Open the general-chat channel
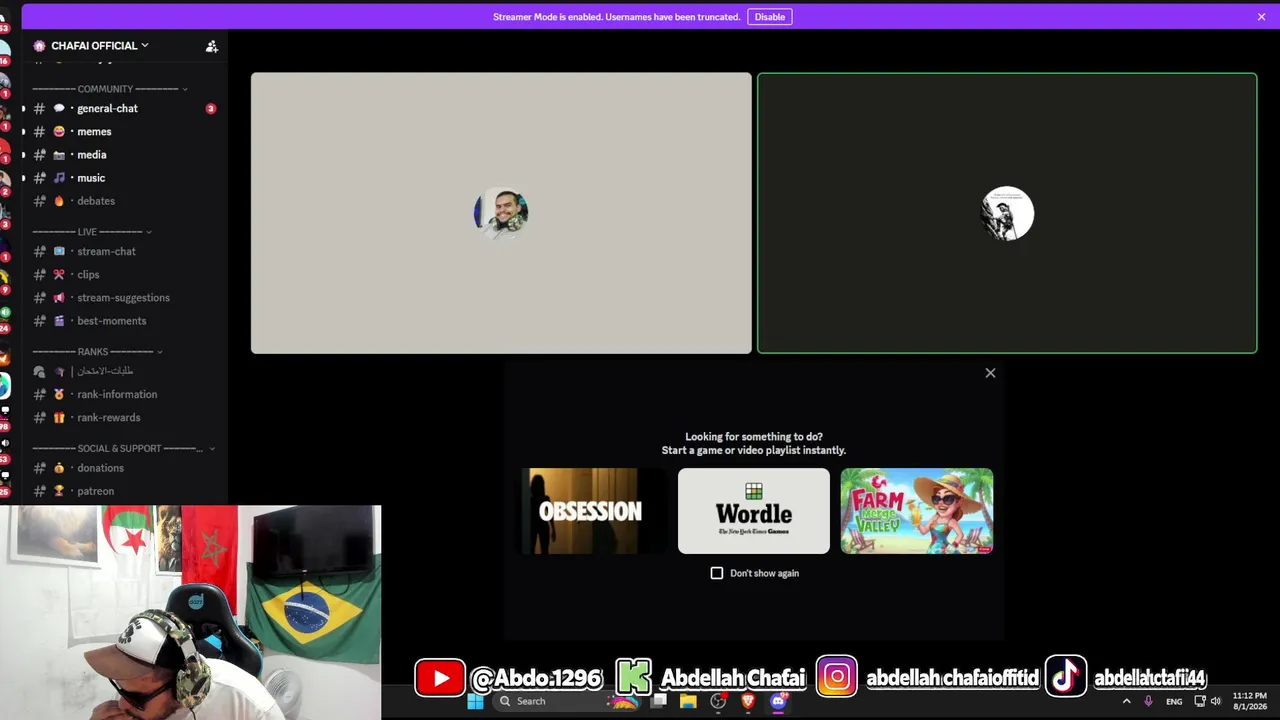Screen dimensions: 1280x720 pos(125,108)
